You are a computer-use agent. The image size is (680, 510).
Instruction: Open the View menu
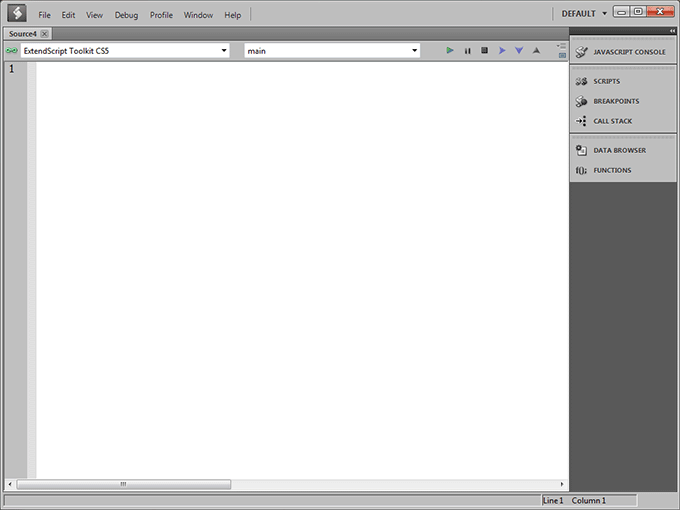(x=94, y=15)
